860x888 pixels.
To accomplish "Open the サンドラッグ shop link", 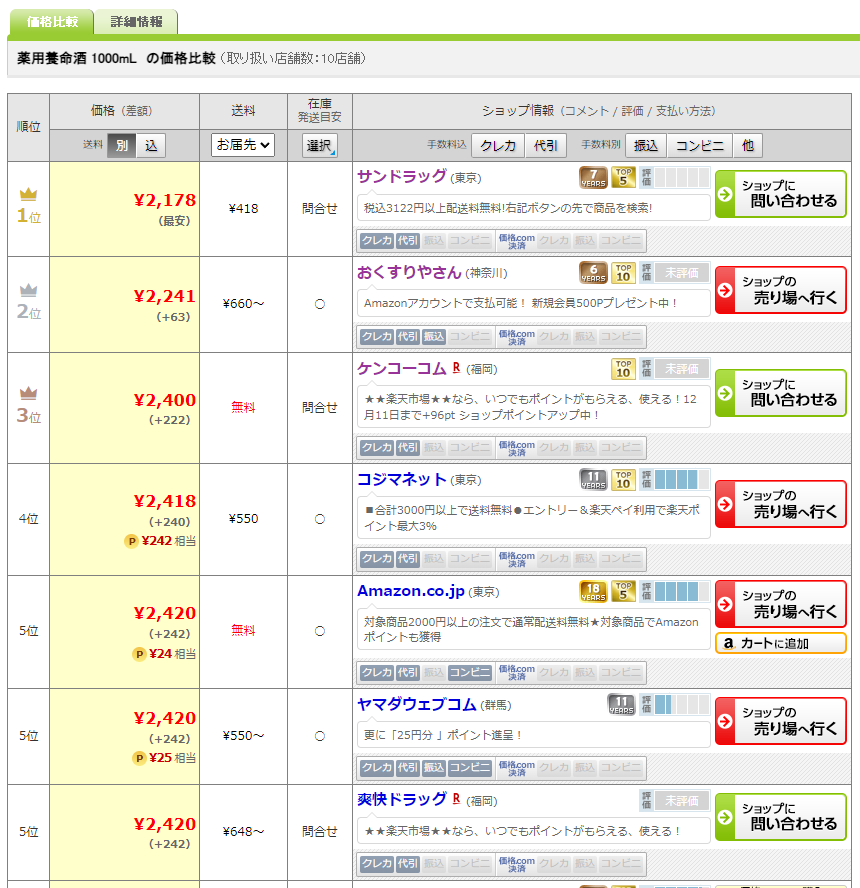I will [x=401, y=177].
